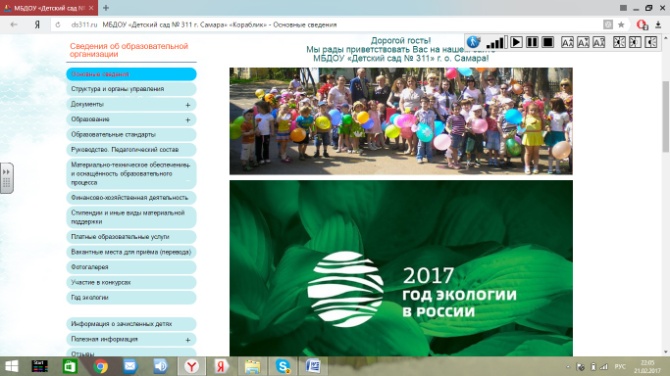This screenshot has width=670, height=376.
Task: Open a new browser tab
Action: point(106,8)
